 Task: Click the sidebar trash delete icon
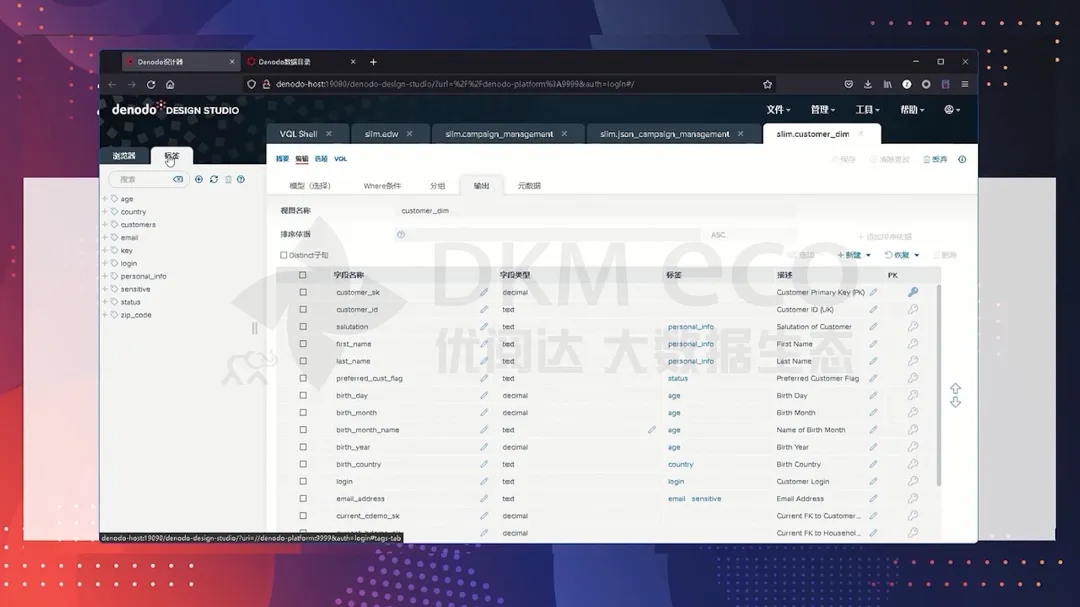tap(228, 180)
